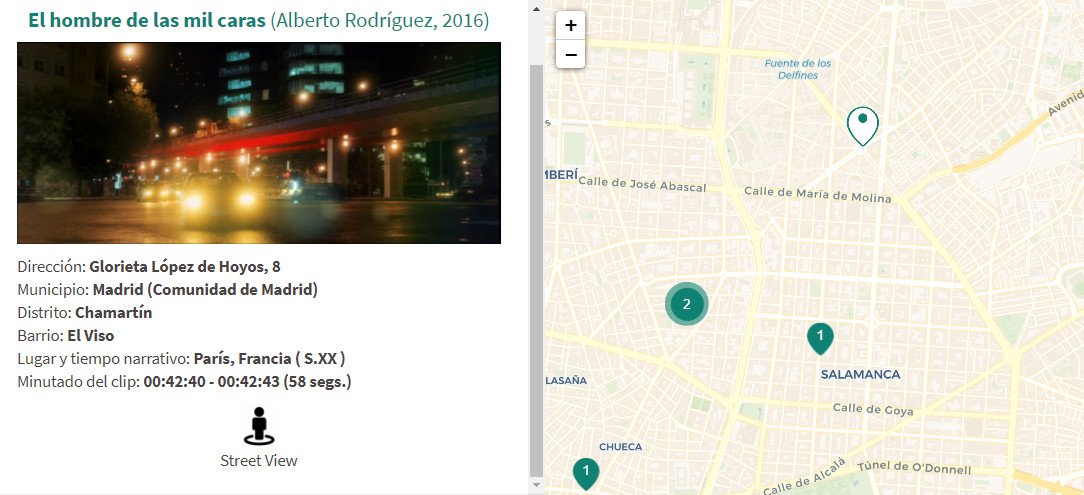Click the Calle de José Abascal map label
The image size is (1084, 495).
coord(642,184)
